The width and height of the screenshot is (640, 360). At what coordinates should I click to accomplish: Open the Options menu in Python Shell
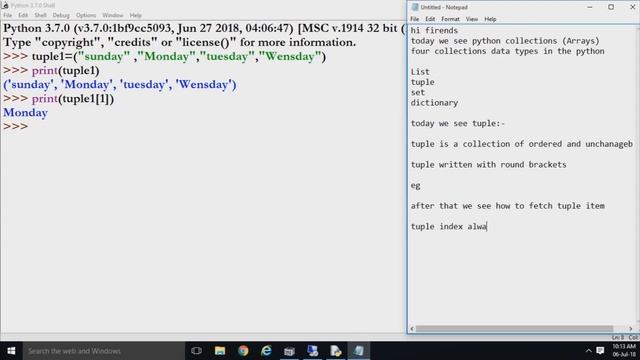[86, 15]
